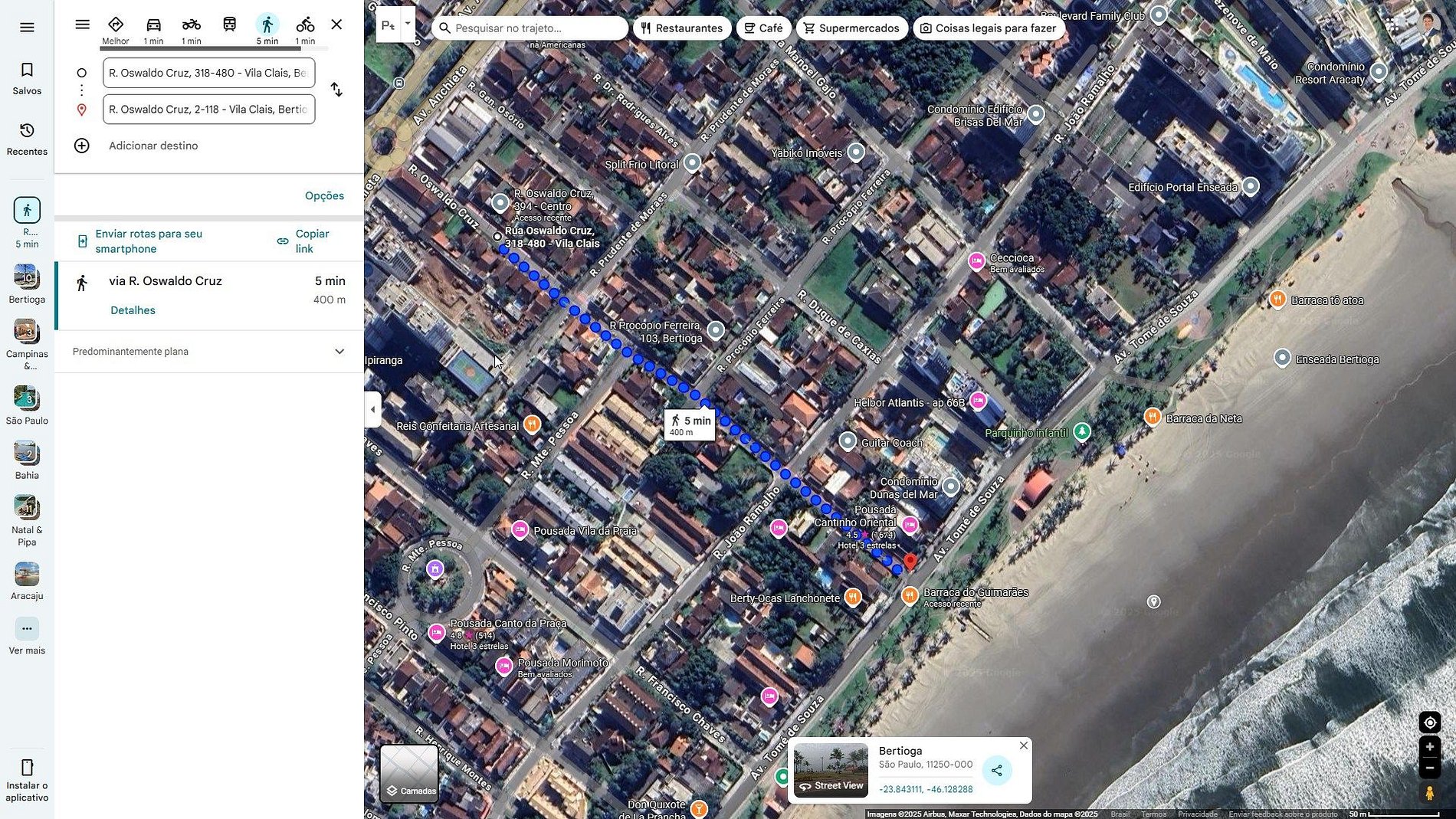The width and height of the screenshot is (1456, 819).
Task: Click the Detalhes link for the route
Action: coord(133,310)
